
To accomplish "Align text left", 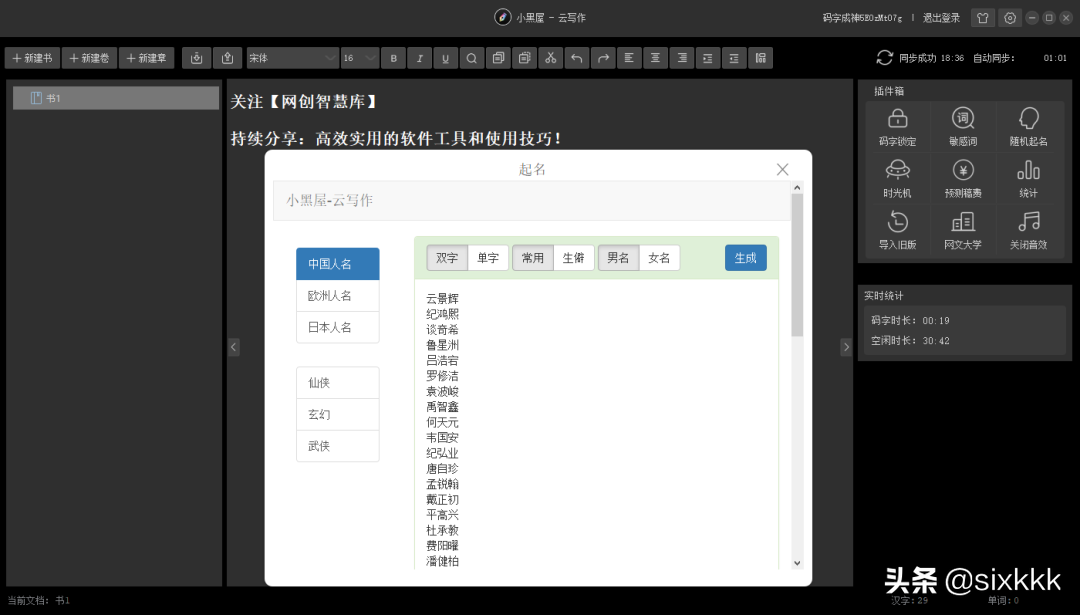I will pos(629,58).
